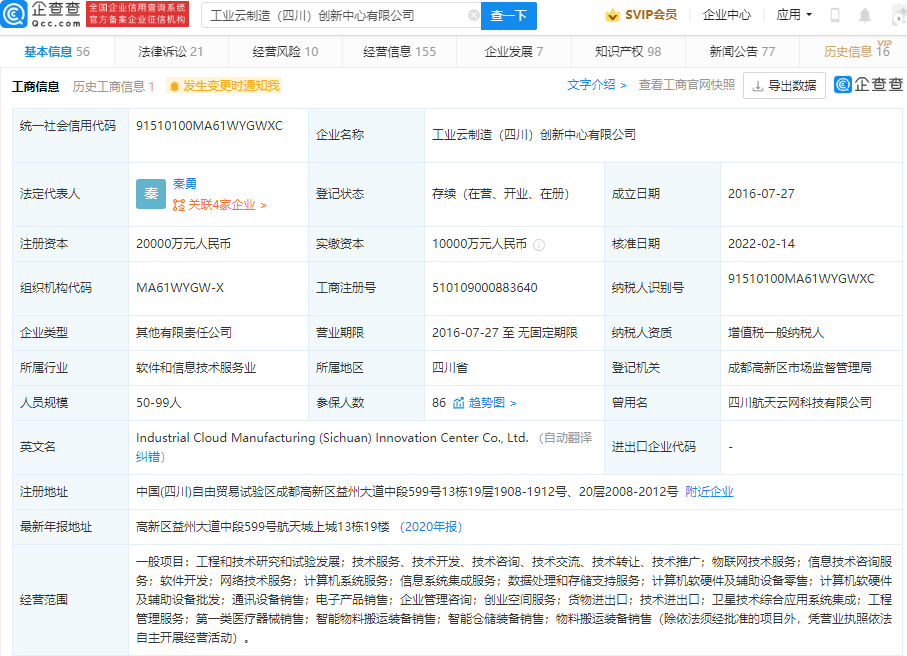Image resolution: width=907 pixels, height=656 pixels.
Task: Select former name 四川航天云网科技有限公司
Action: tap(800, 403)
